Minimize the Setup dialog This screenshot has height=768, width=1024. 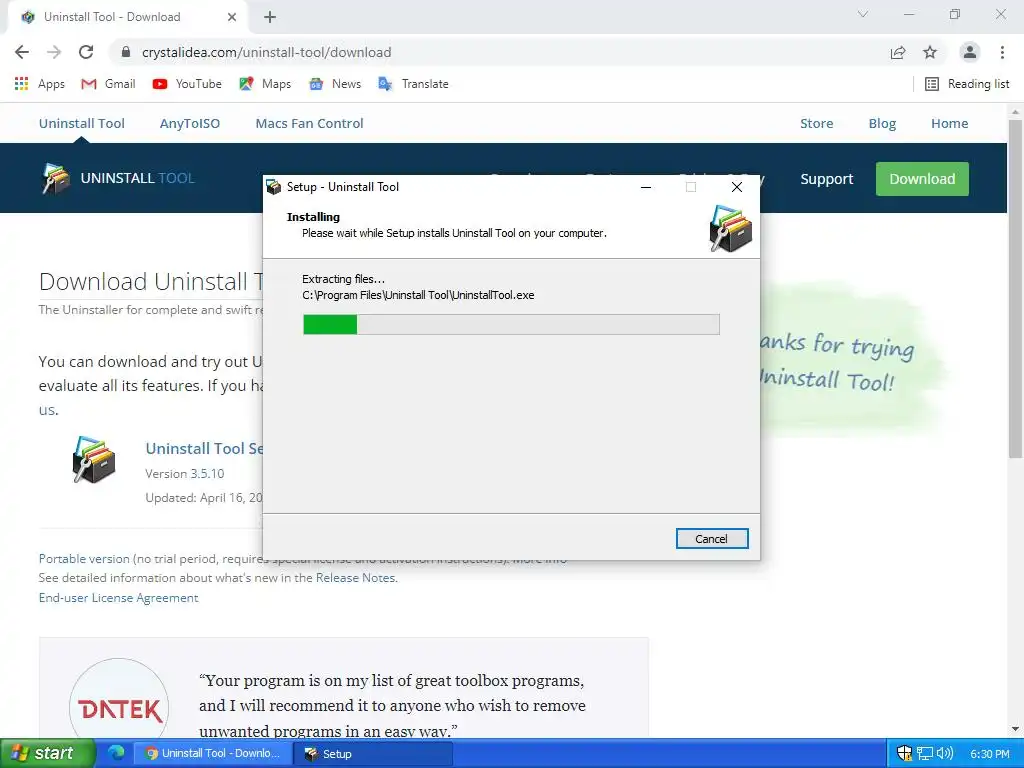pos(646,187)
